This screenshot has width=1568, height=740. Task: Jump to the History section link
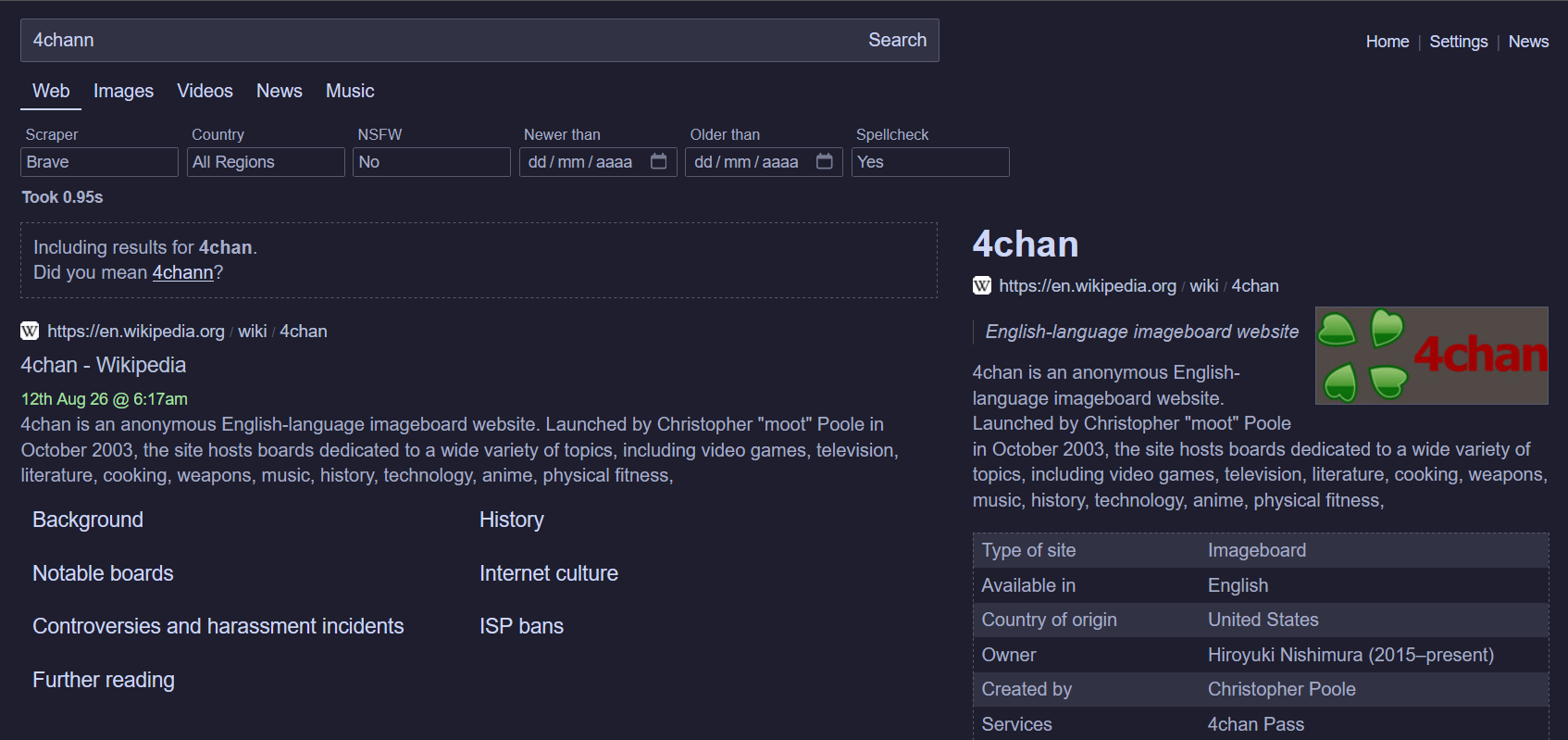click(512, 520)
